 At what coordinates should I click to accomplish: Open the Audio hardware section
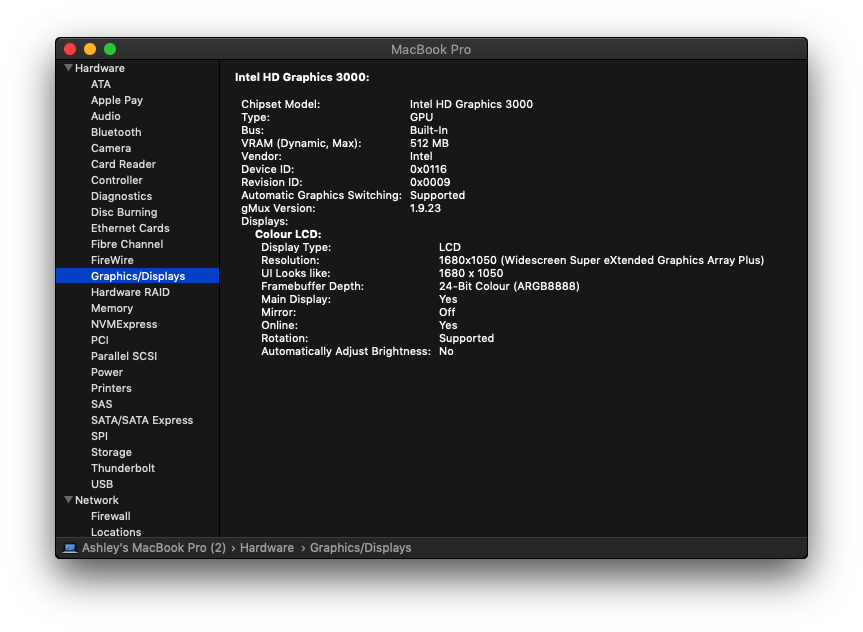pos(106,116)
